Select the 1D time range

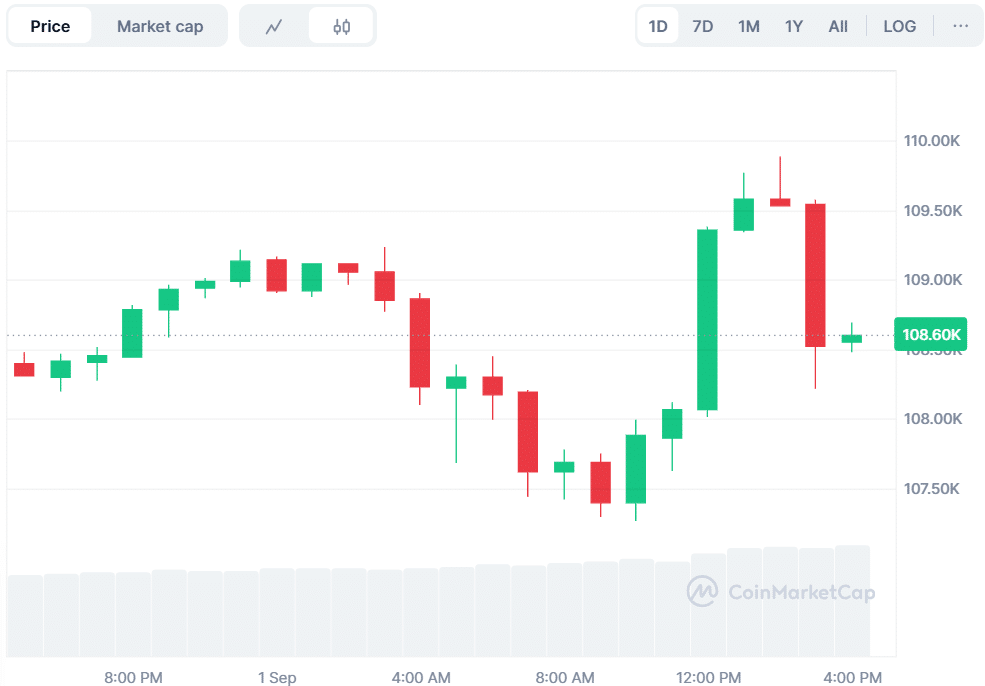click(658, 26)
